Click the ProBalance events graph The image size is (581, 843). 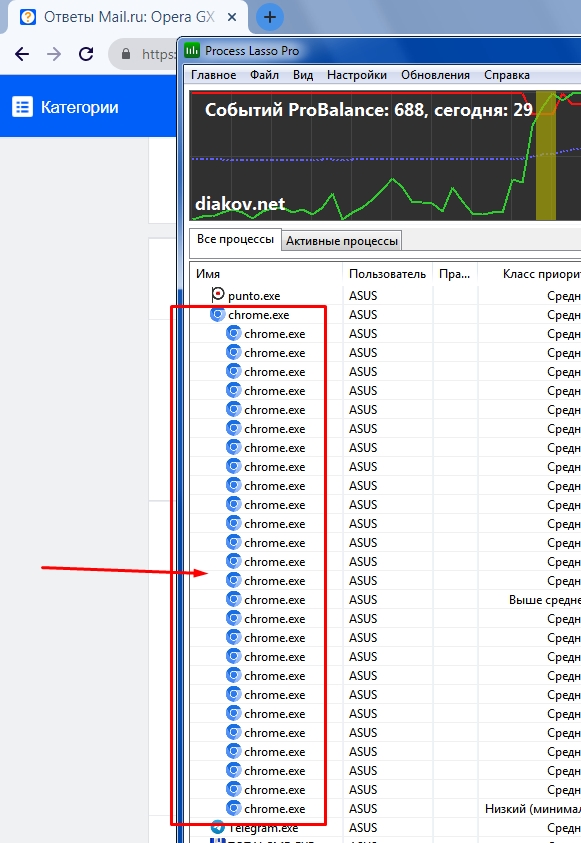click(385, 155)
